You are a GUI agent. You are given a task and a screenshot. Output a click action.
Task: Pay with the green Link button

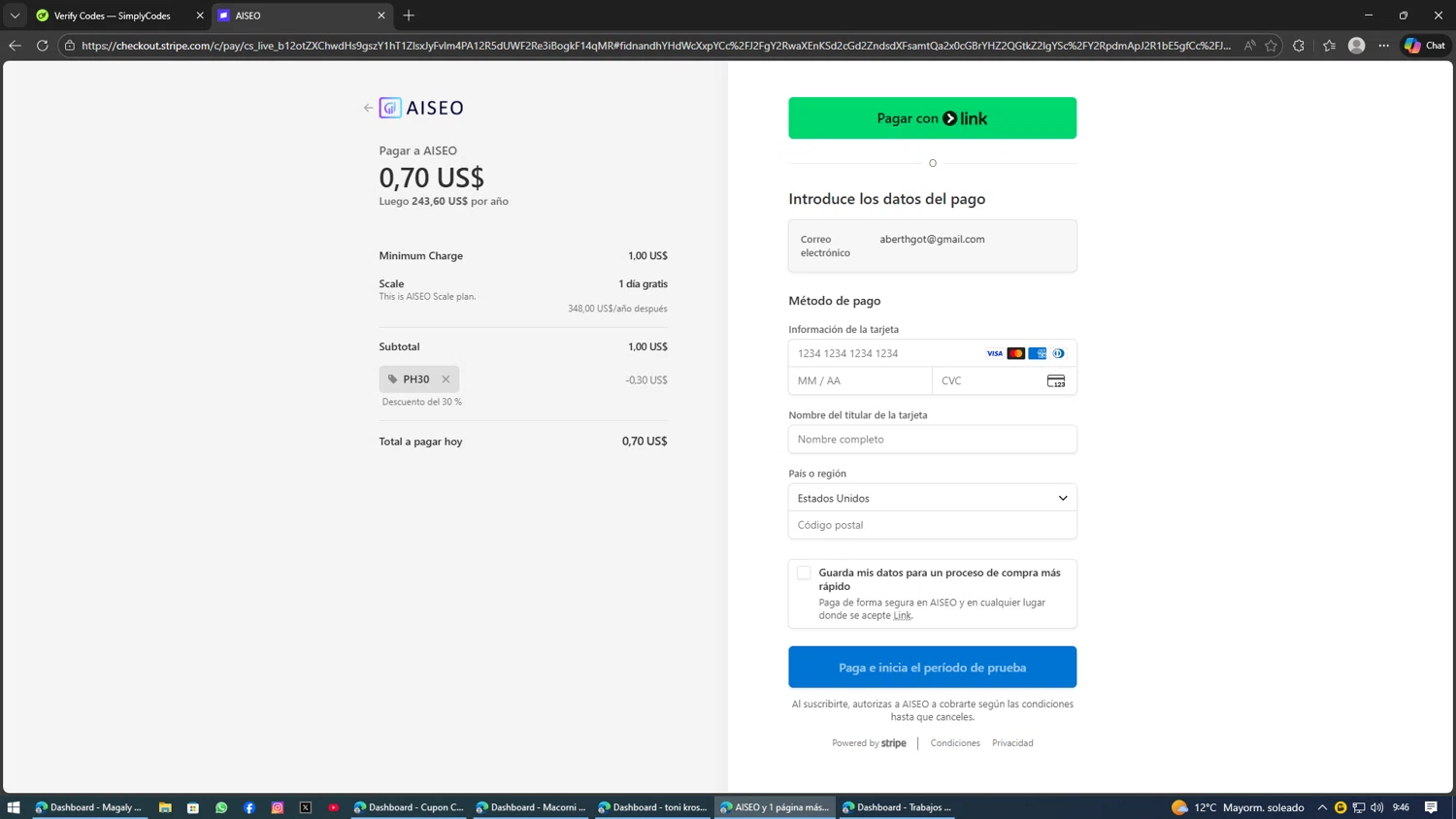point(932,117)
